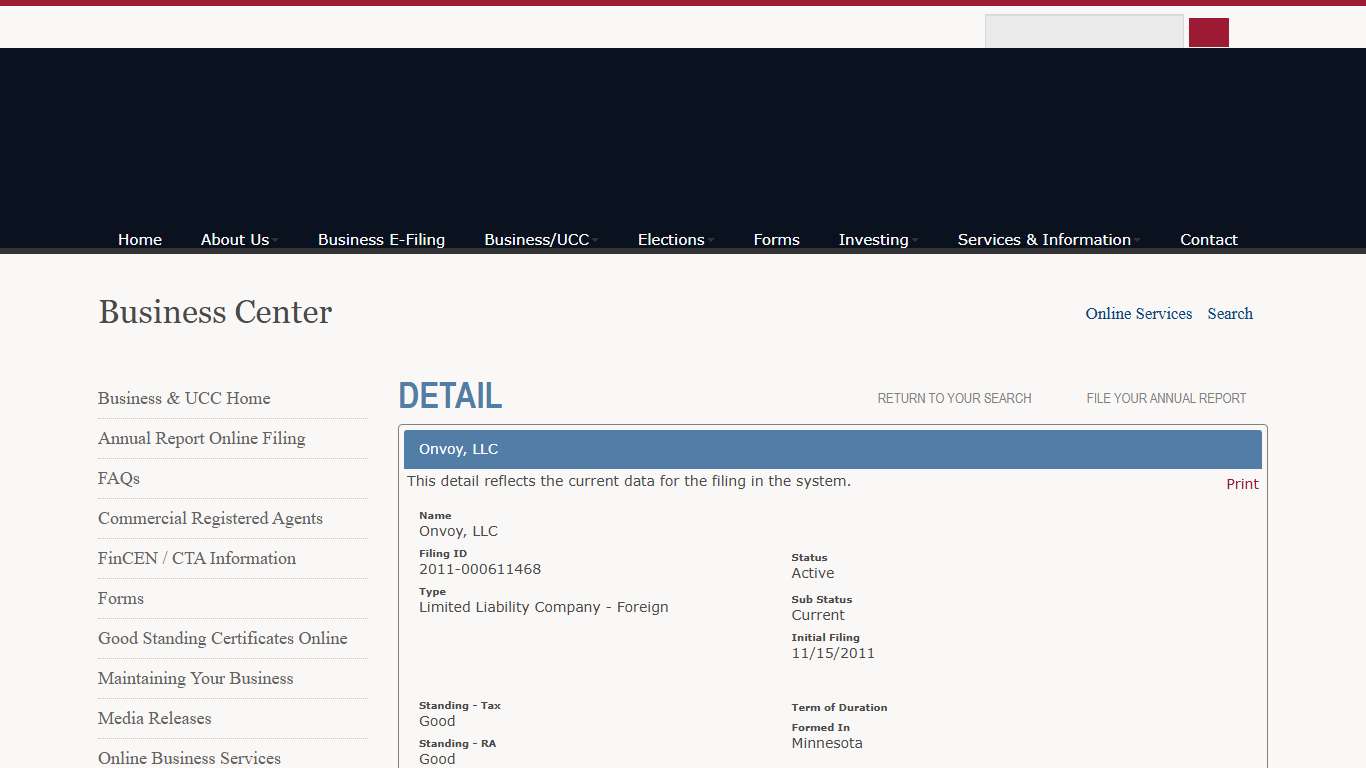Image resolution: width=1366 pixels, height=768 pixels.
Task: Click the search input field at top
Action: point(1083,32)
